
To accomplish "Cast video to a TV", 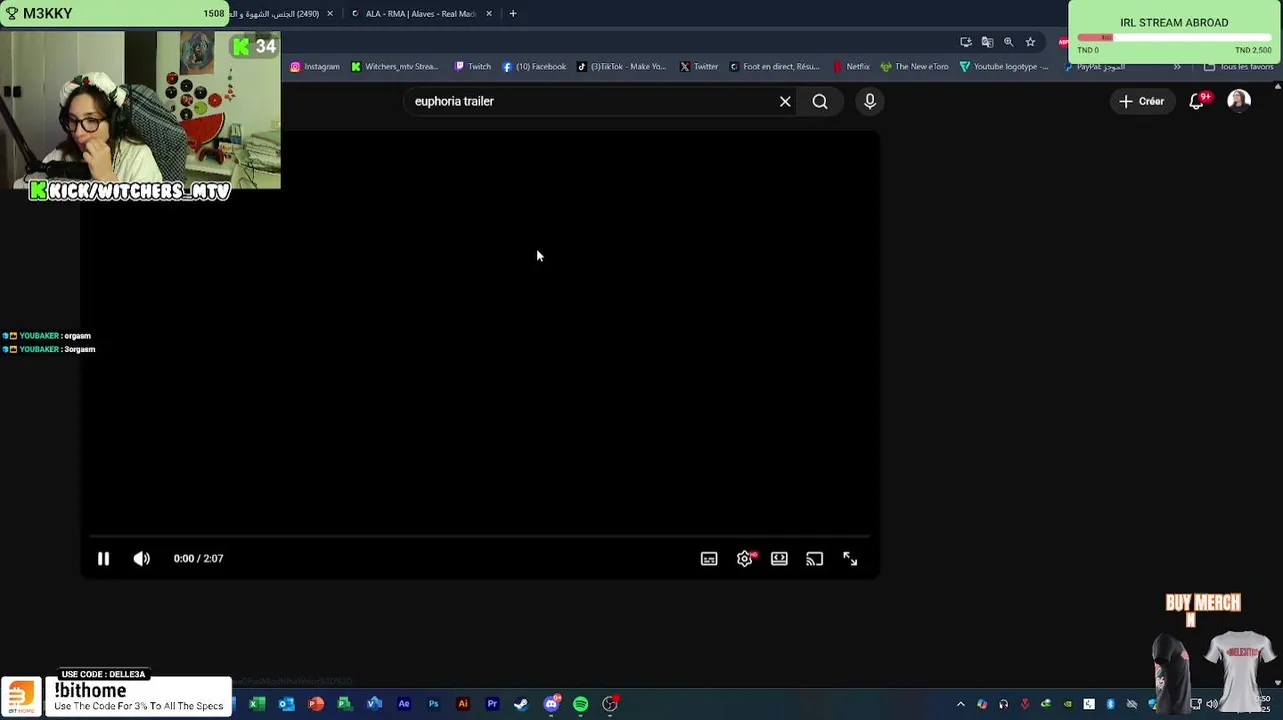I will [x=815, y=559].
